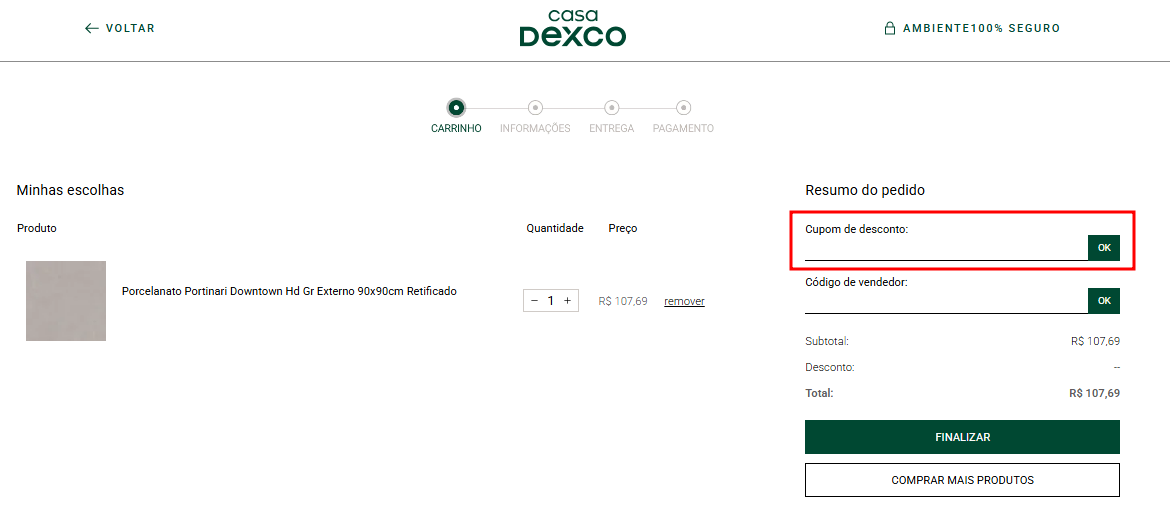Viewport: 1170px width, 524px height.
Task: Click COMPRAR MAIS PRODUTOS button
Action: click(x=962, y=480)
